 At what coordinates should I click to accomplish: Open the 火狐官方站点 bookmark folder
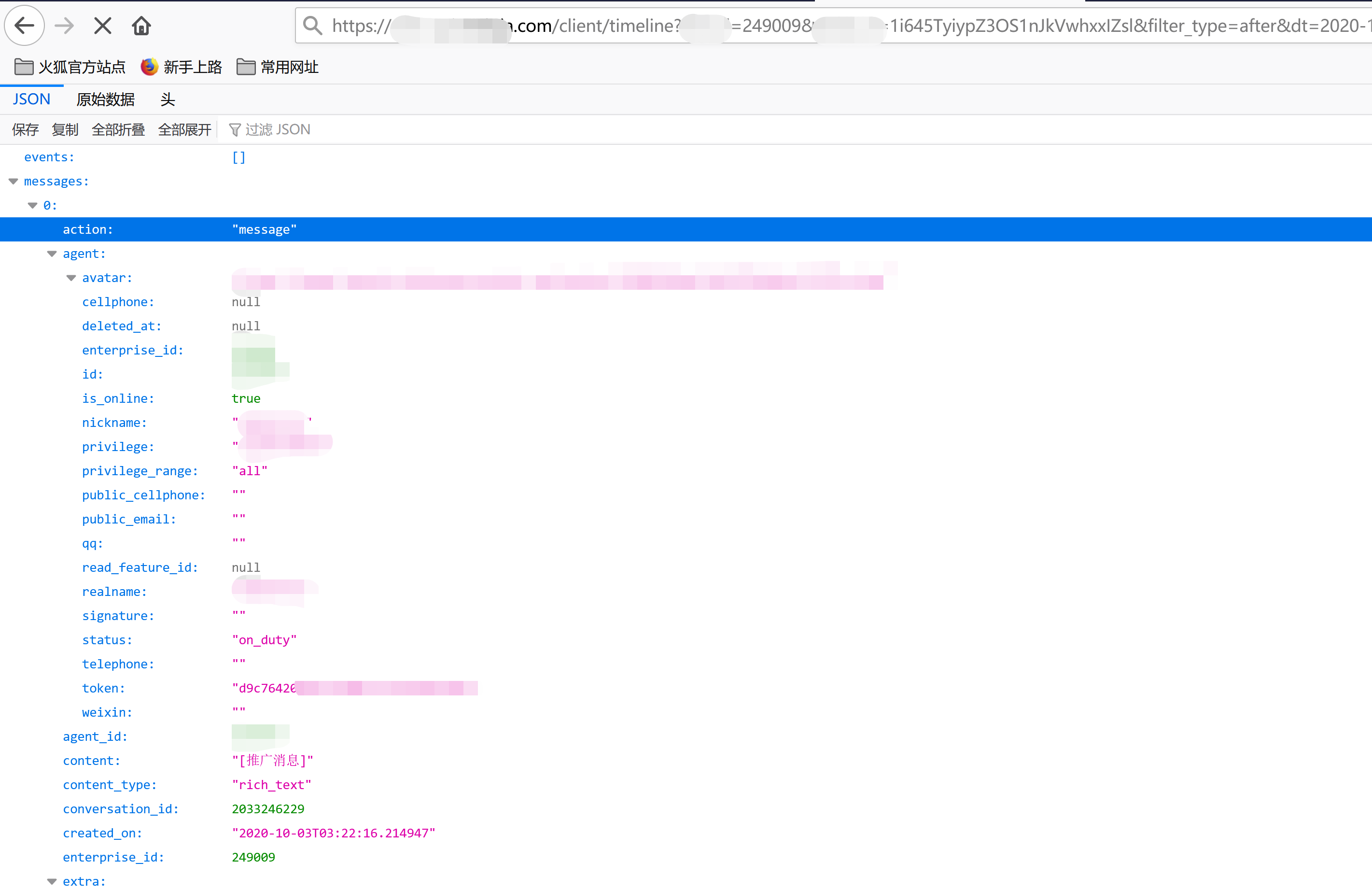[70, 67]
